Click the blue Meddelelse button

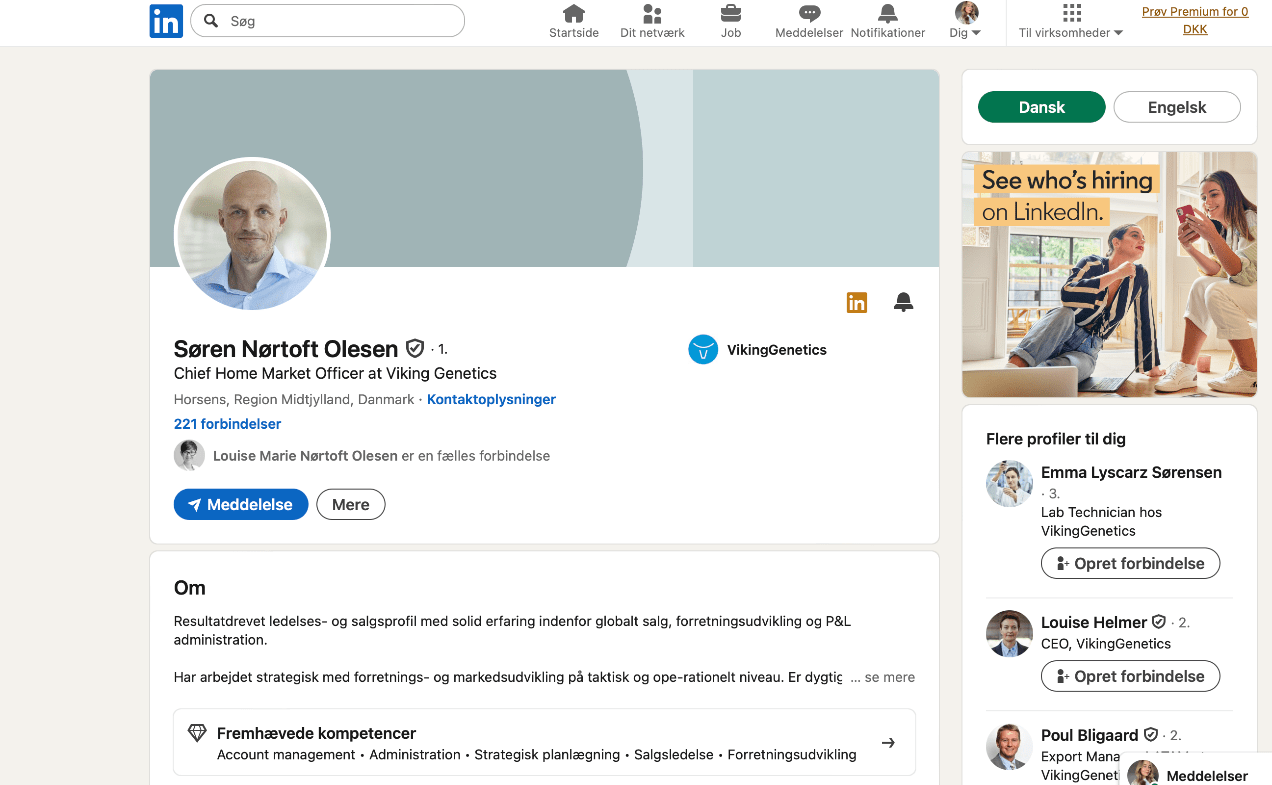tap(240, 505)
